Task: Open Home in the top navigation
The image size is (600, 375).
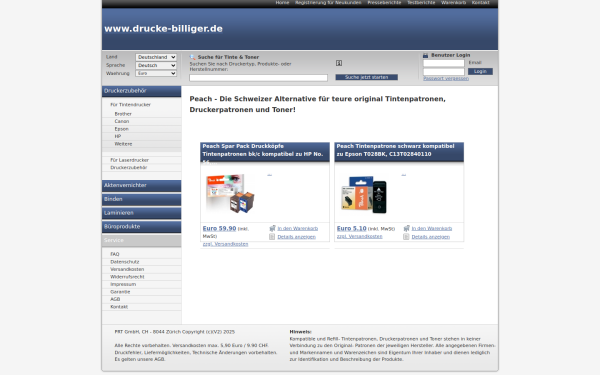Action: [282, 3]
